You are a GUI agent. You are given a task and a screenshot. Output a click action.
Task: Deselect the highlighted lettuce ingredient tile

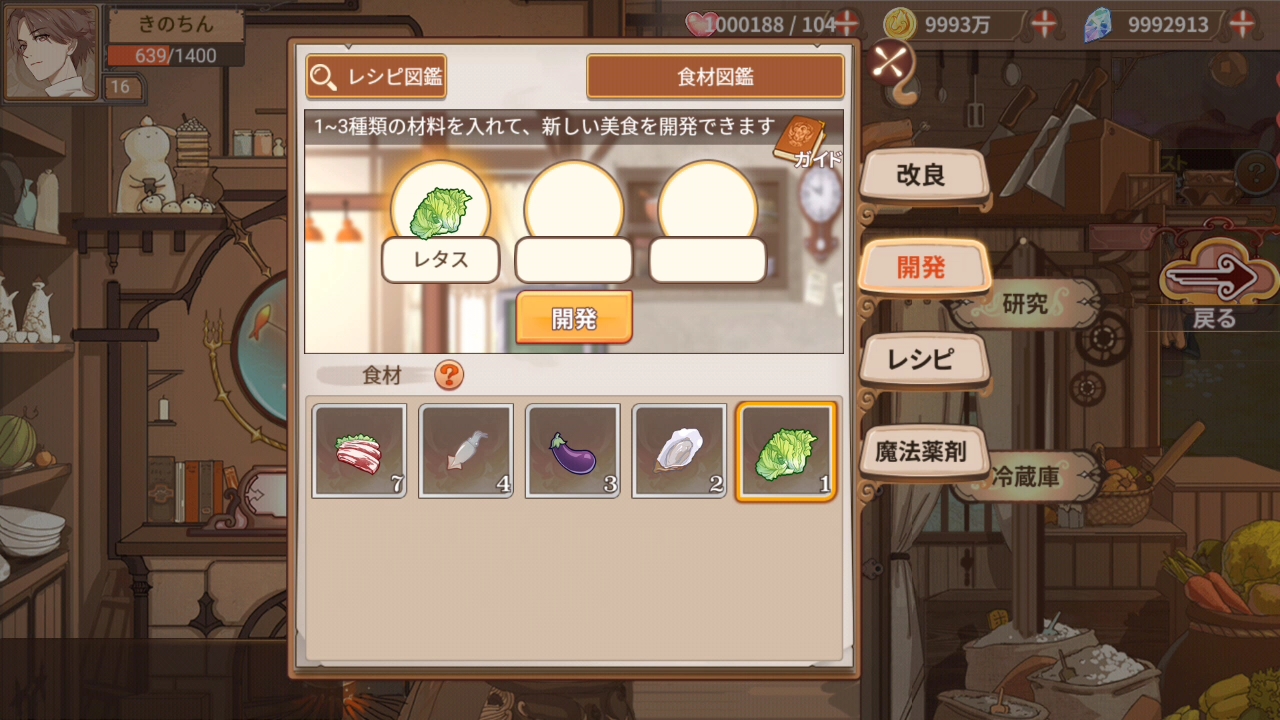point(786,451)
